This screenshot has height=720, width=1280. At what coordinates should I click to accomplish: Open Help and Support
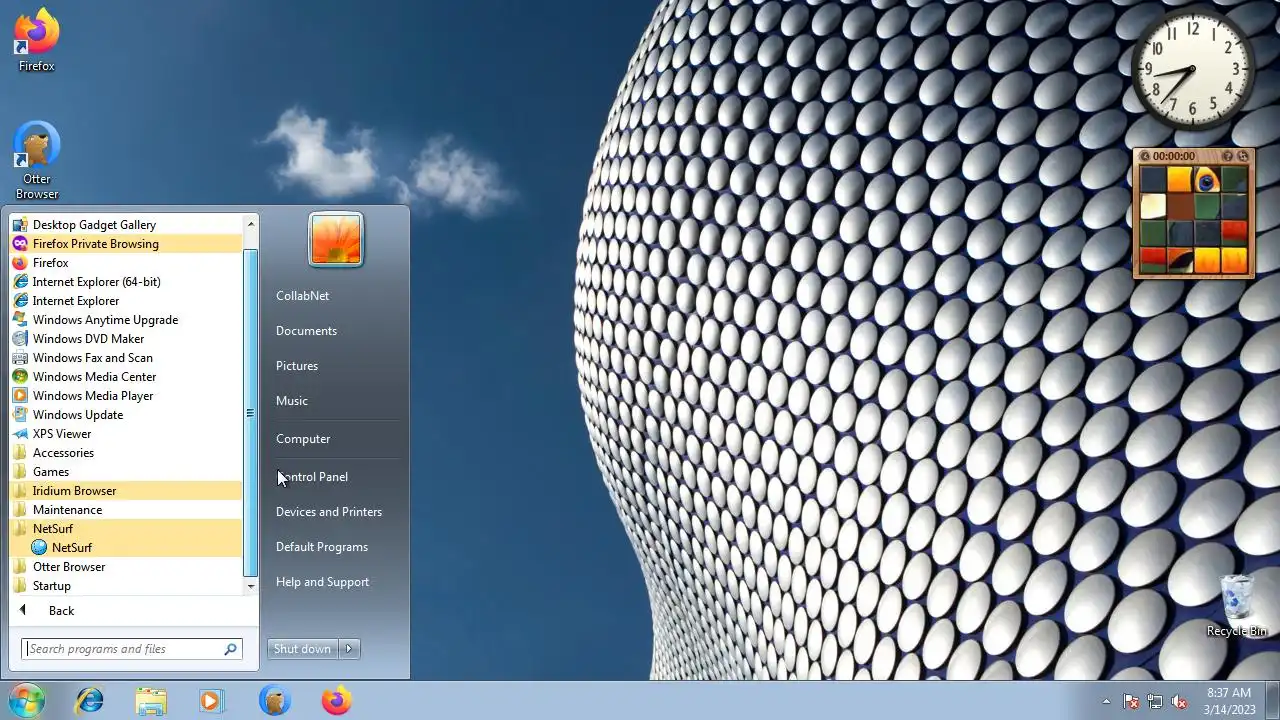tap(336, 582)
